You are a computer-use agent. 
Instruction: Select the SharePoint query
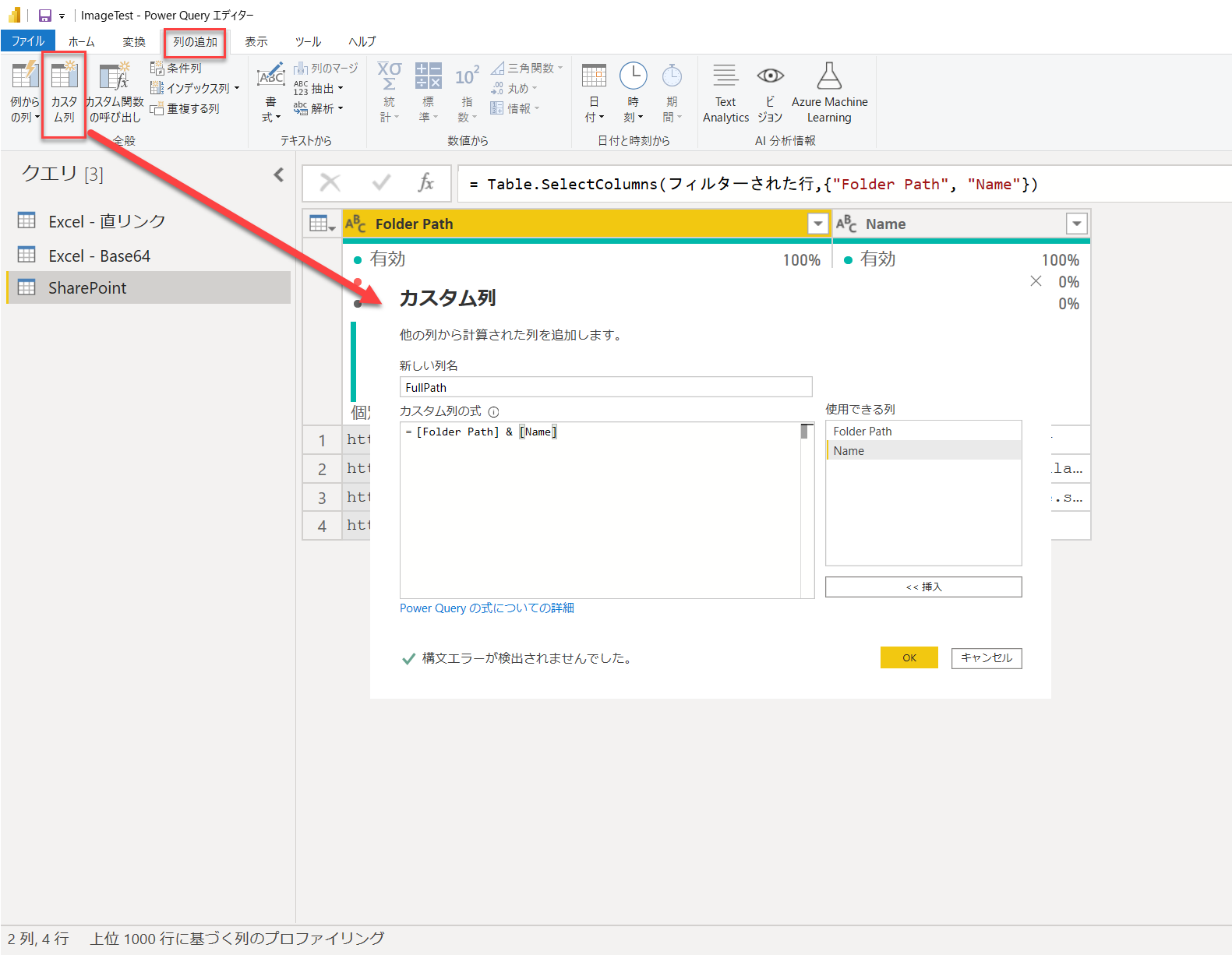(148, 287)
